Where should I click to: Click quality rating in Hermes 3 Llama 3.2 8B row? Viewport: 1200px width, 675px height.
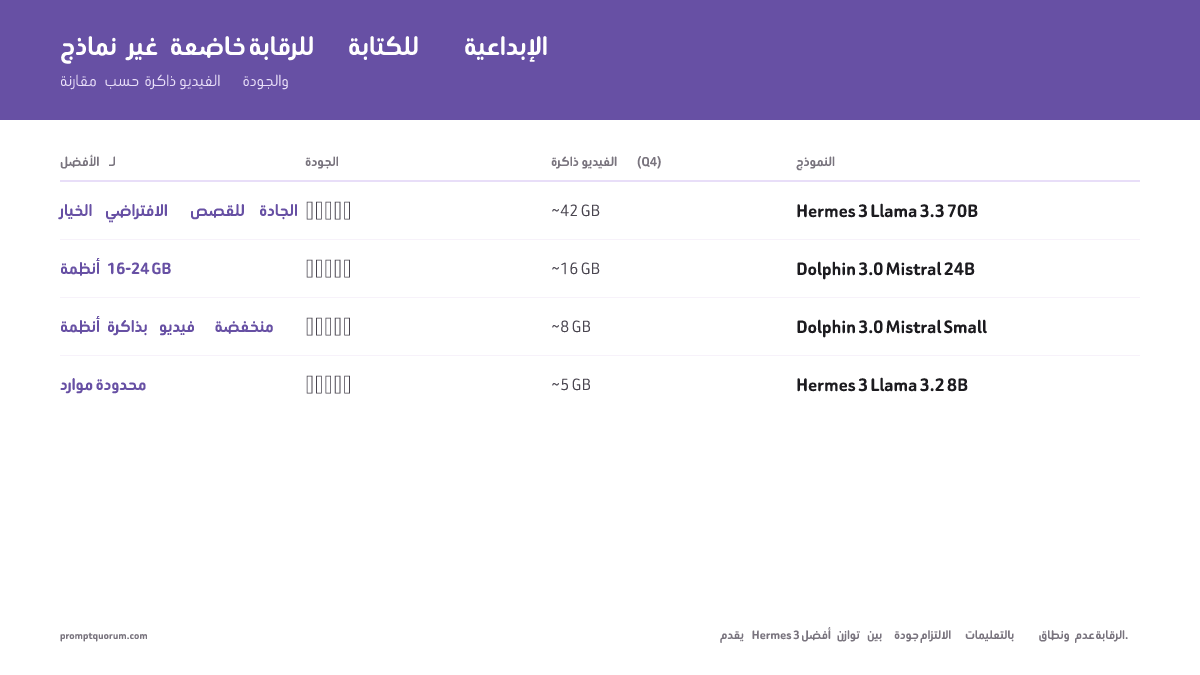pyautogui.click(x=328, y=385)
